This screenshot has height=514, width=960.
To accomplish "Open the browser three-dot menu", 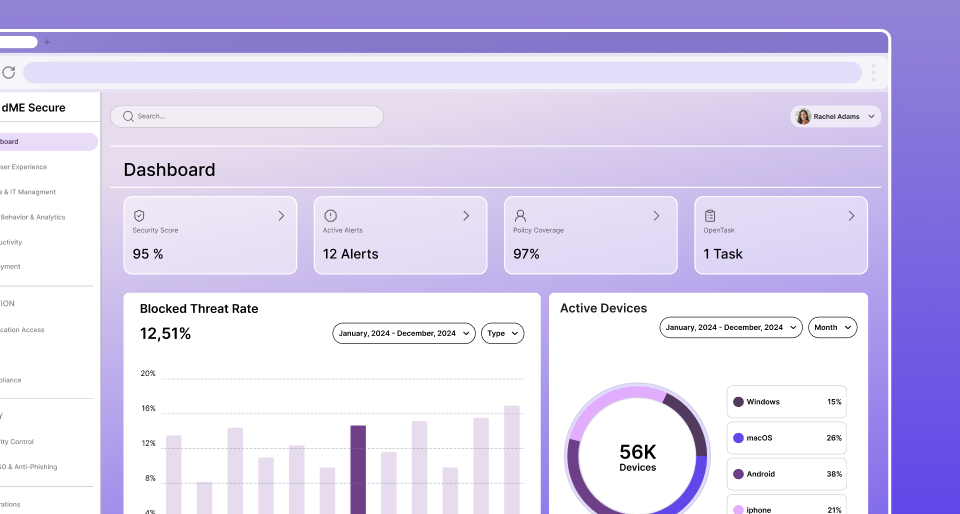I will [873, 72].
